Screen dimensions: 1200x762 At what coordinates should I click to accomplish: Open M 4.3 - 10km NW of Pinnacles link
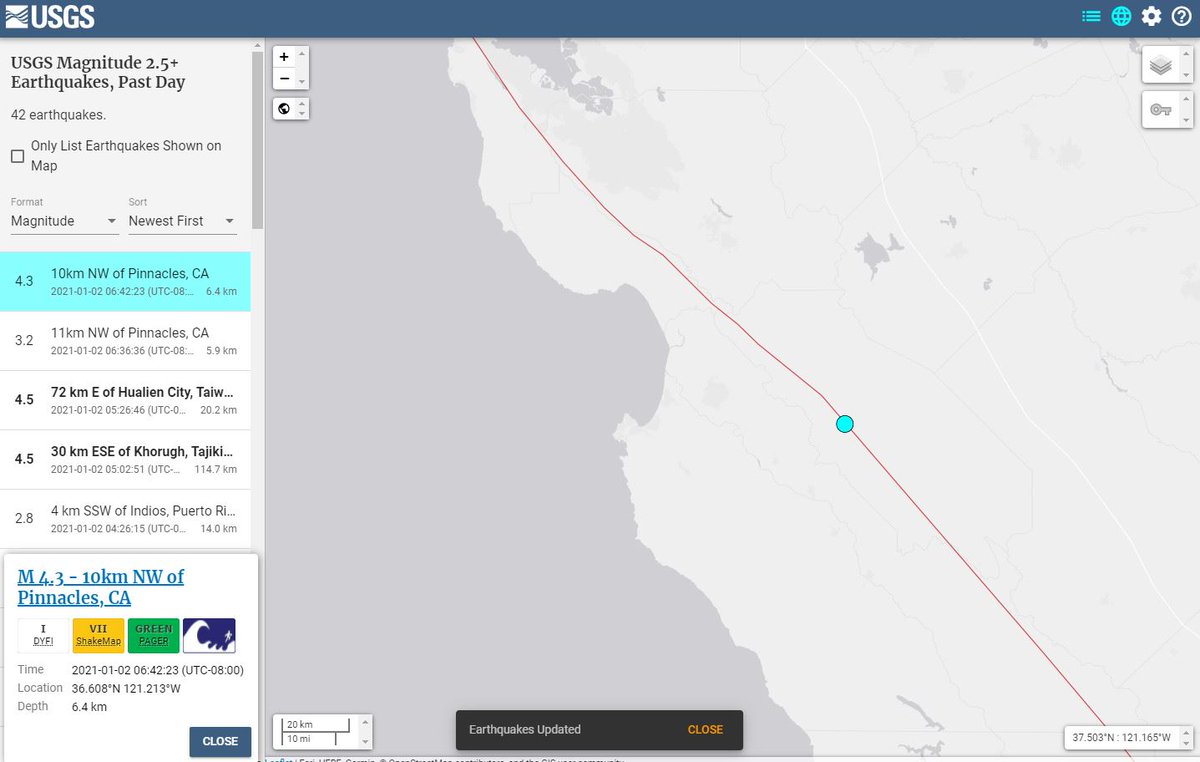pyautogui.click(x=100, y=587)
